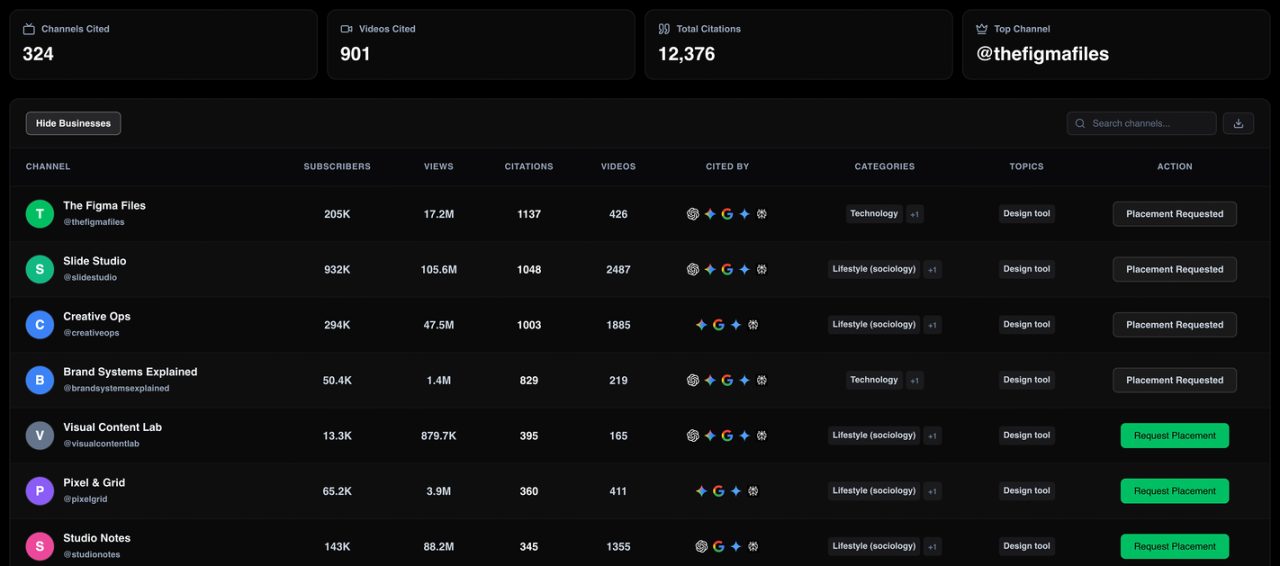1280x566 pixels.
Task: Expand +1 categories in Pixel & Grid row
Action: 932,491
